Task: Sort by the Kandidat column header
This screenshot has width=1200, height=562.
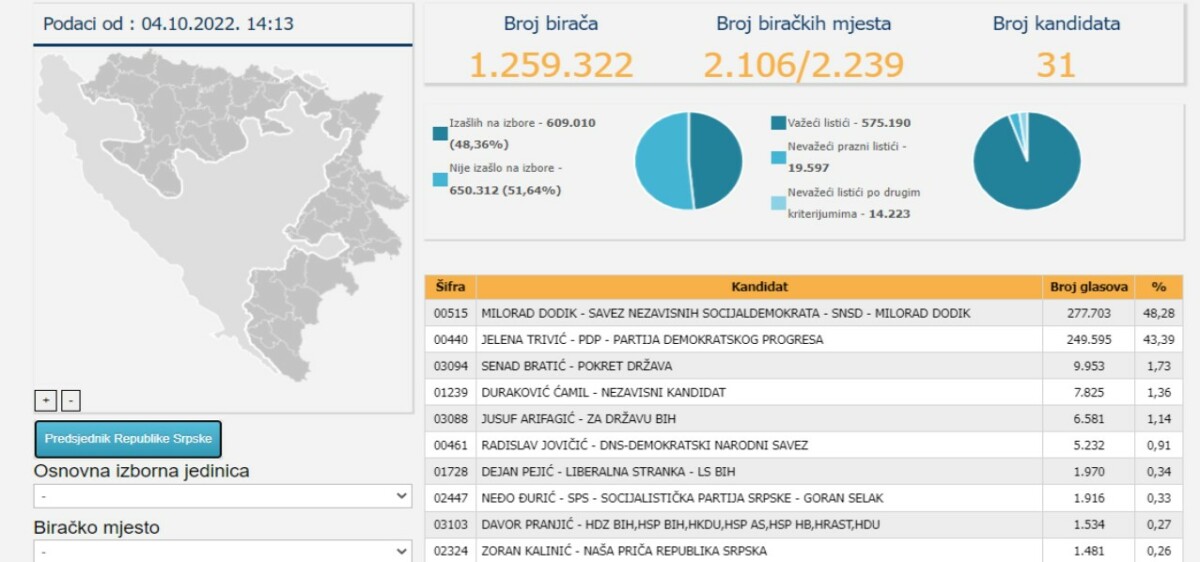Action: pos(759,287)
